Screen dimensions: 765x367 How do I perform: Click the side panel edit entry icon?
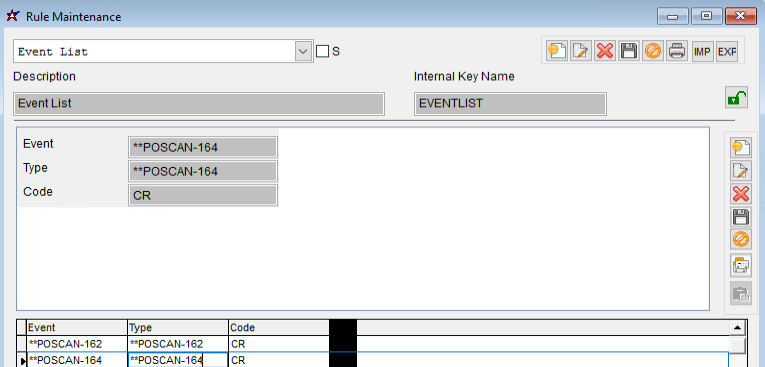coord(741,171)
